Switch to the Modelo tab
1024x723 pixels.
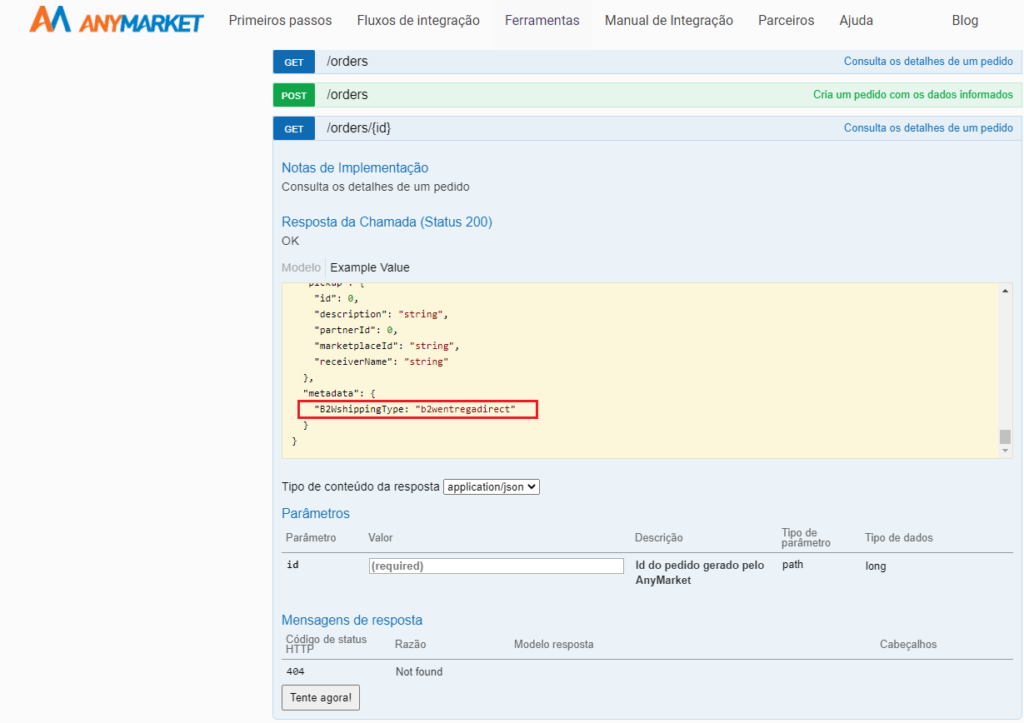(301, 267)
